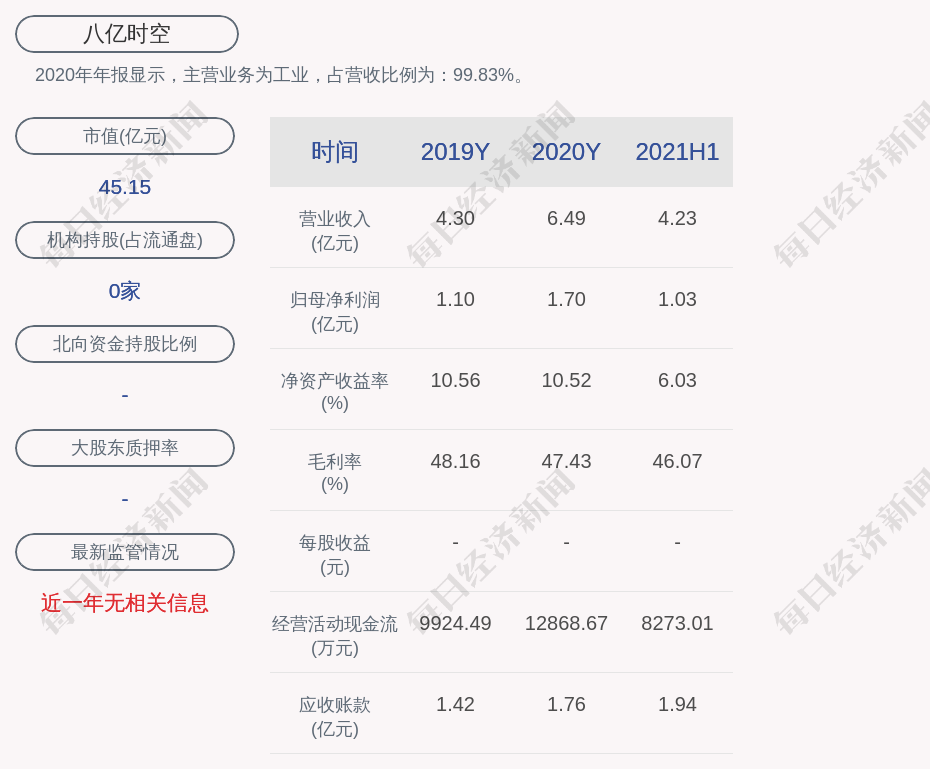
Task: Select the 2020Y column header
Action: [566, 152]
